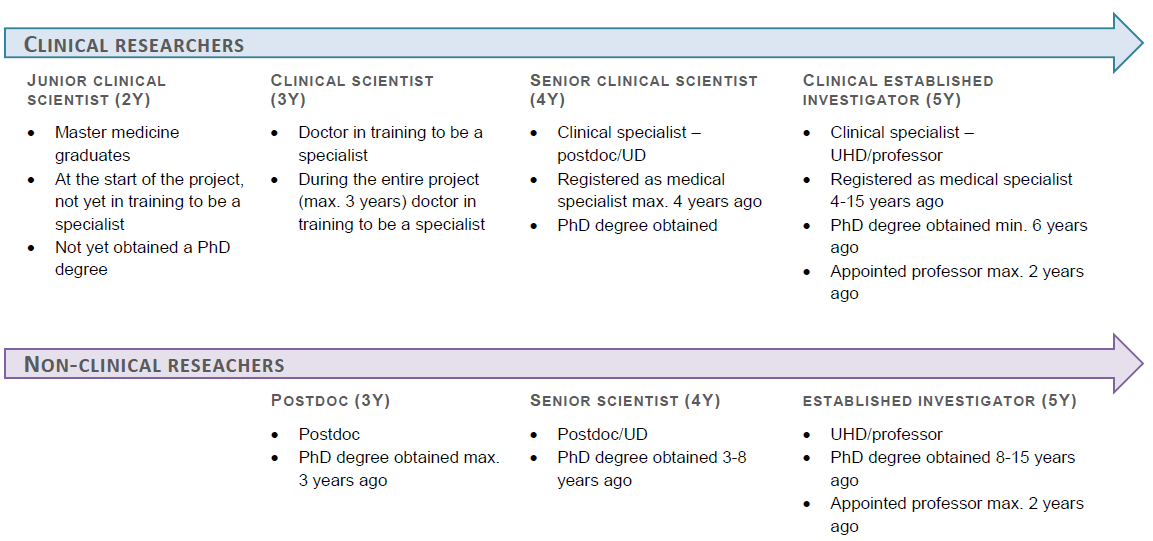Click the Clinical specialist – postdoc/UD bullet
Screen dimensions: 1153x541
[629, 144]
